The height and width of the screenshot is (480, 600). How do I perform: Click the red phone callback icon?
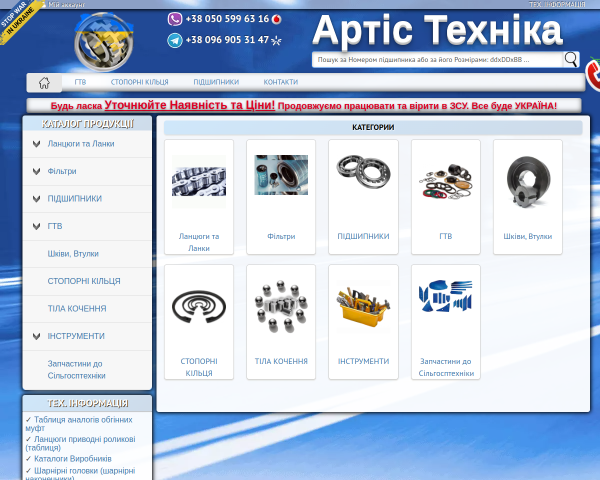(x=593, y=75)
